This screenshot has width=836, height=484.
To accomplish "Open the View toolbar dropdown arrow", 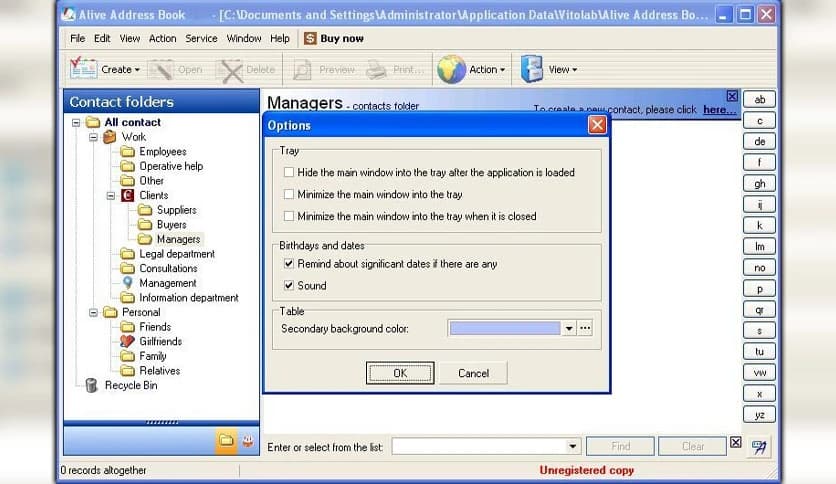I will pyautogui.click(x=574, y=70).
